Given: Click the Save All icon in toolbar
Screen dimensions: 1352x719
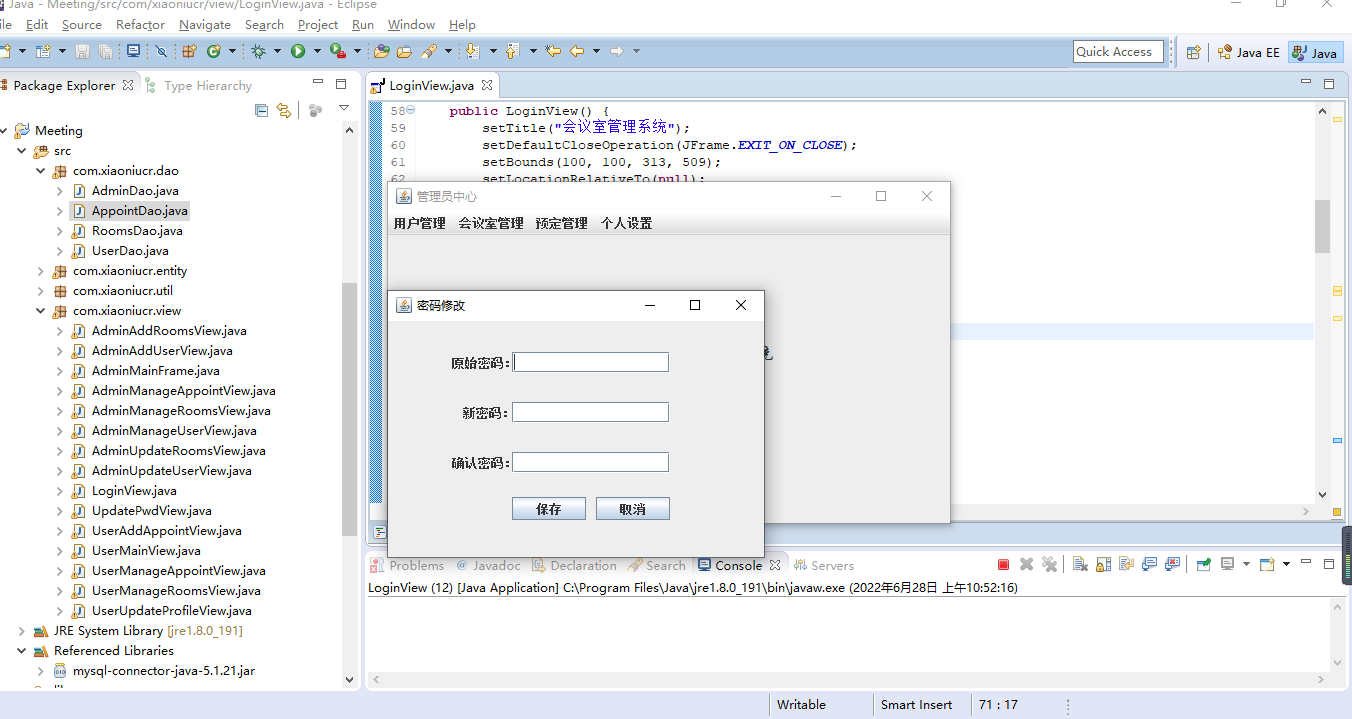Looking at the screenshot, I should click(x=105, y=51).
